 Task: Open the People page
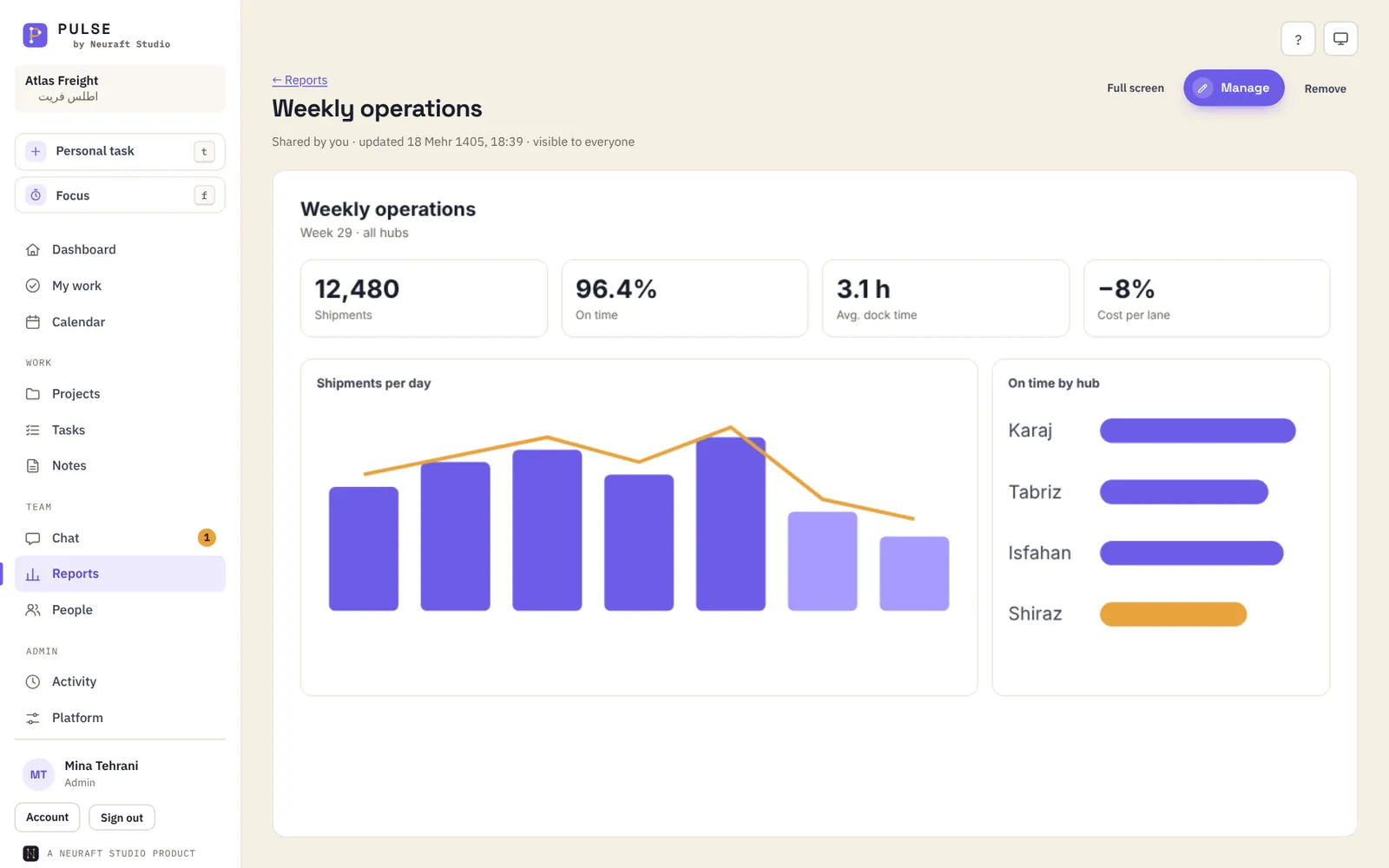(x=120, y=610)
